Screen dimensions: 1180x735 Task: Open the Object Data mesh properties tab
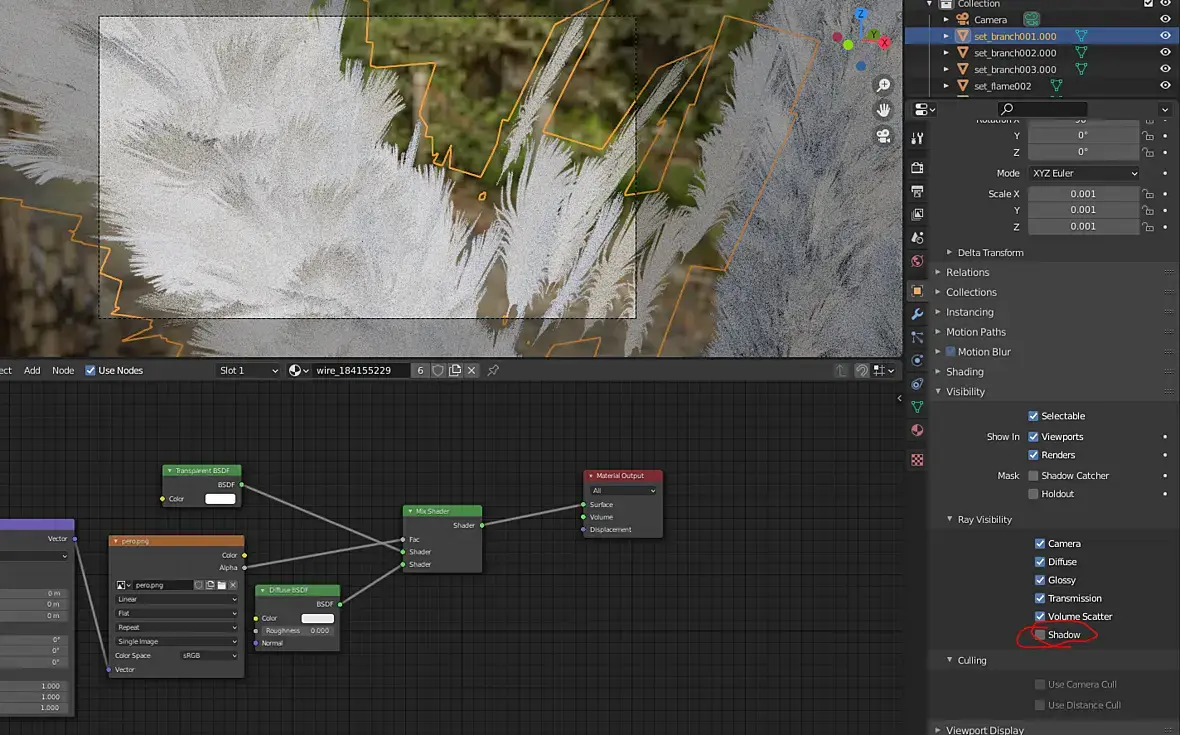point(917,407)
